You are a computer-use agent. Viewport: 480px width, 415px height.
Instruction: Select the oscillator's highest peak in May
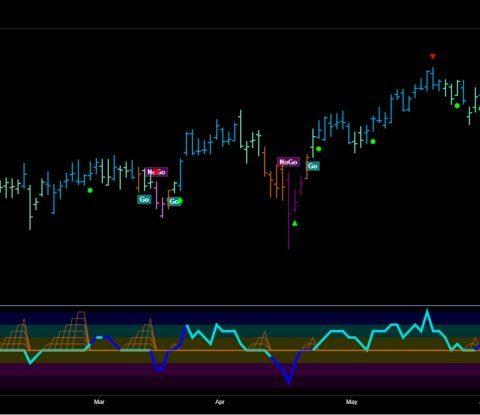point(427,312)
